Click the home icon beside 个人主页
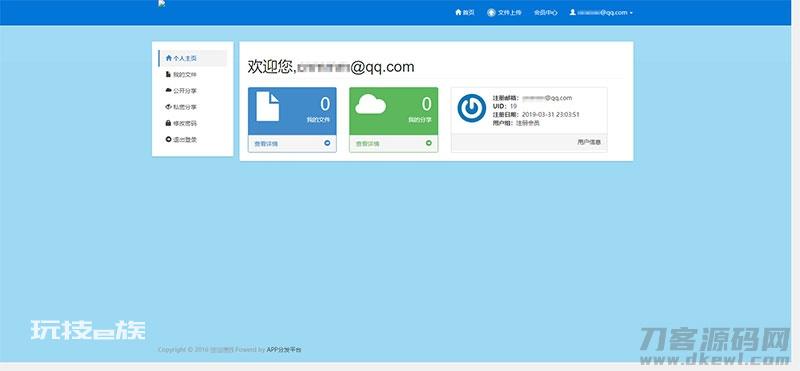 coord(169,58)
